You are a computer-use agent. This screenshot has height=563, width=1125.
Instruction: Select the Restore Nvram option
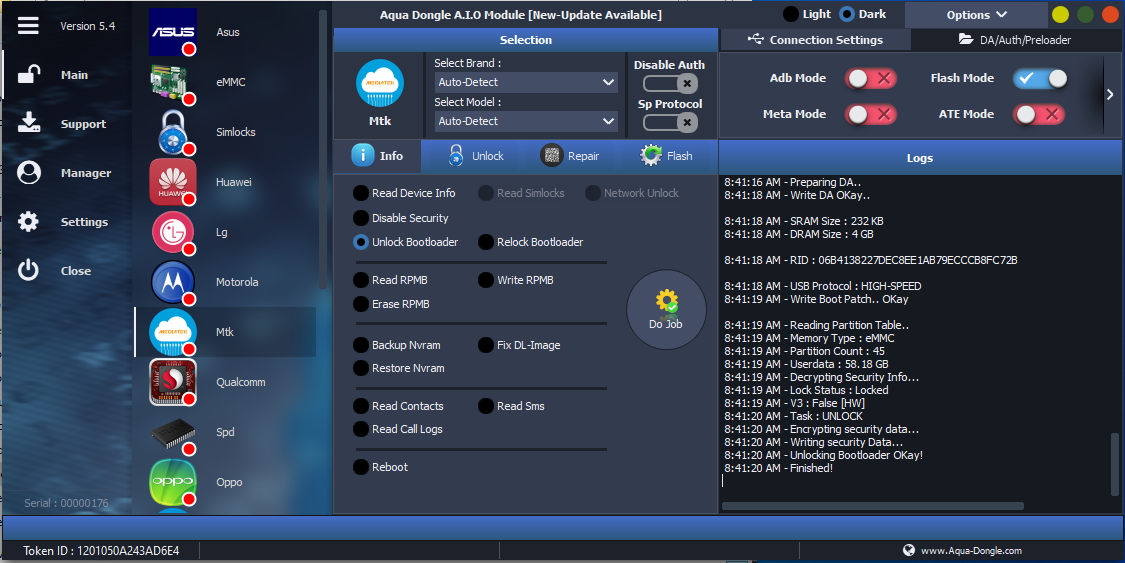click(x=399, y=368)
